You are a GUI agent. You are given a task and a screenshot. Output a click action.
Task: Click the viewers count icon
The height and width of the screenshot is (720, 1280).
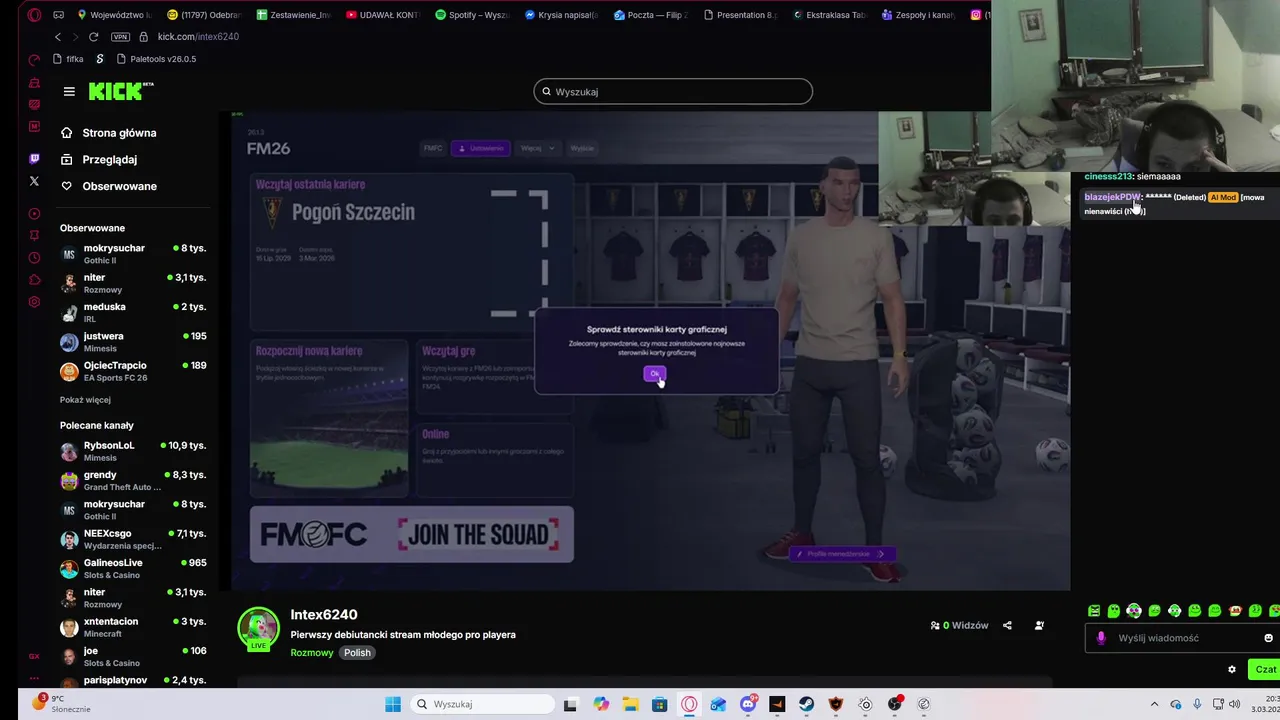(x=935, y=626)
